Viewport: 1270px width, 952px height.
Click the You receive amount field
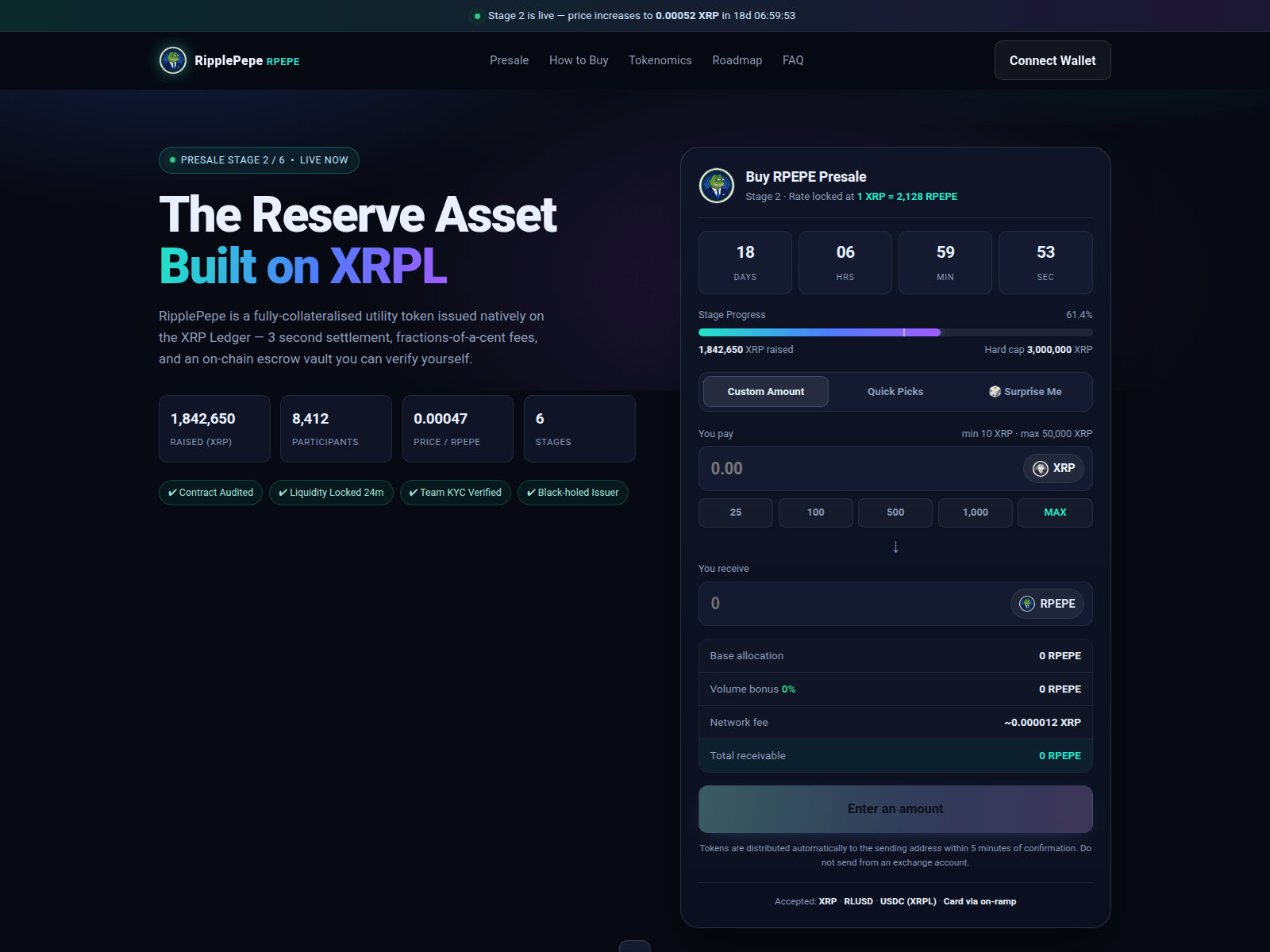pyautogui.click(x=895, y=604)
